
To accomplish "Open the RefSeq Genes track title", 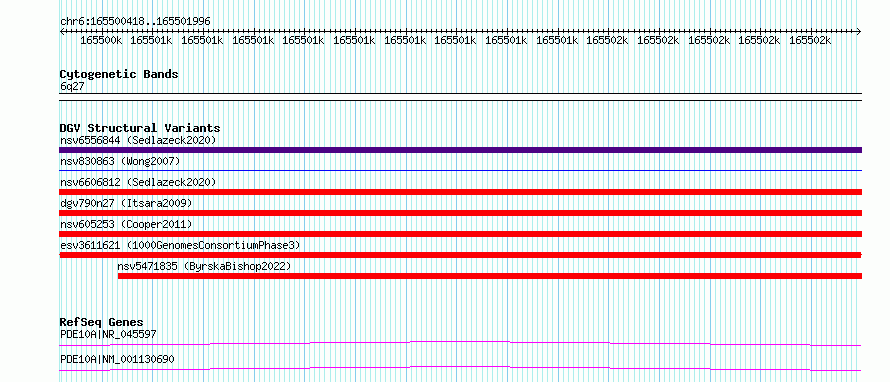I will 101,322.
